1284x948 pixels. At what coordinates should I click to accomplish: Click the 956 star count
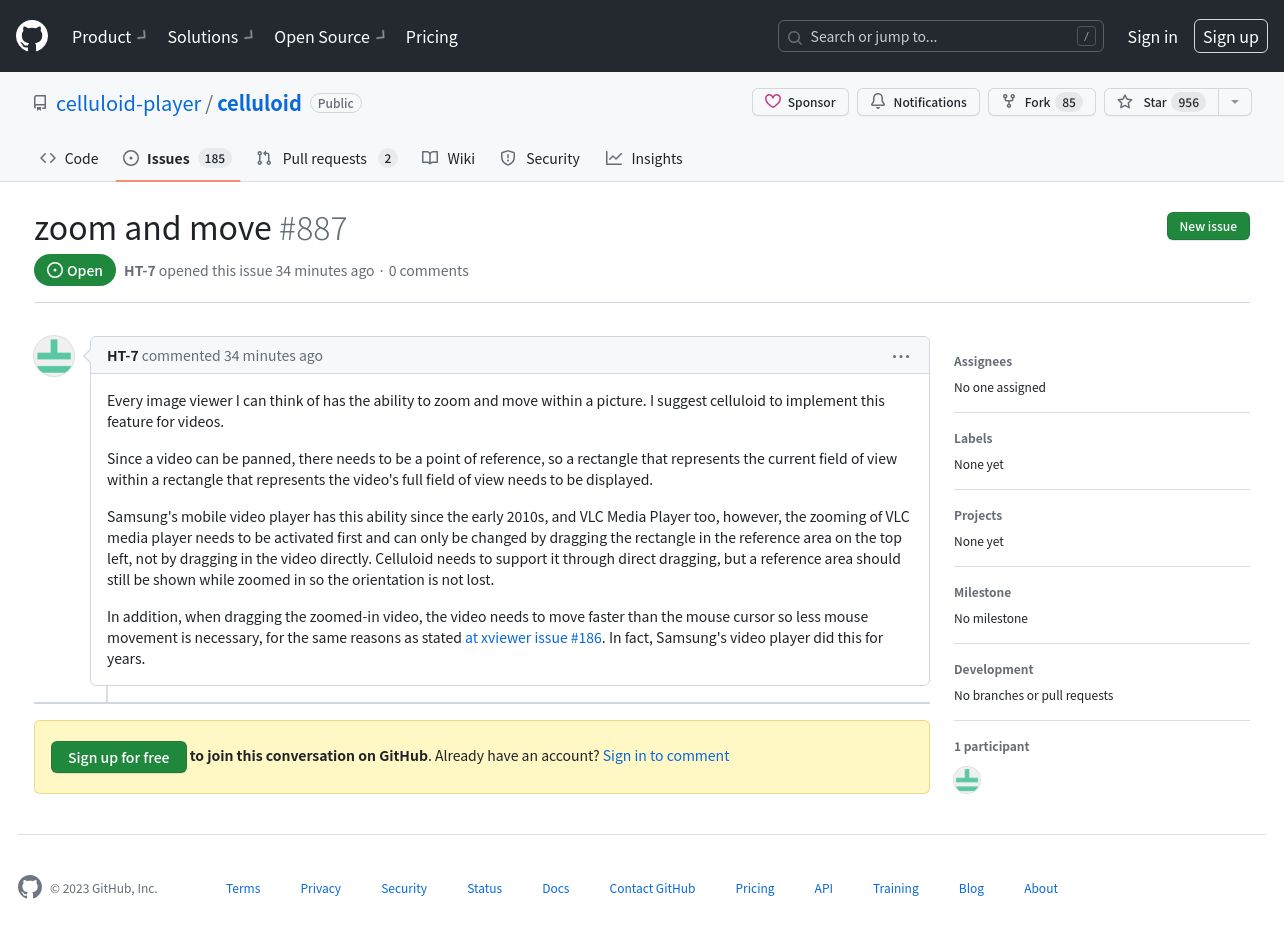(1189, 102)
